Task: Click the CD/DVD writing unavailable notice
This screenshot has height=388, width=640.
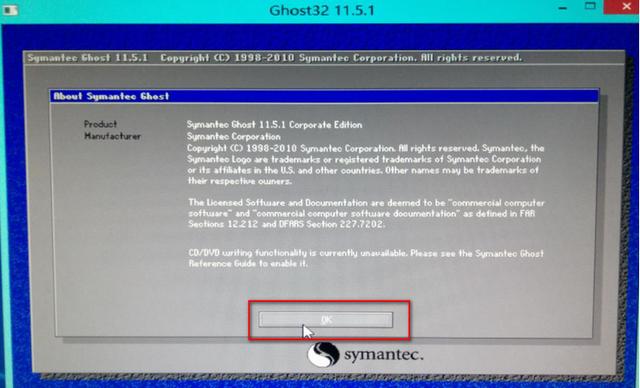Action: point(366,258)
